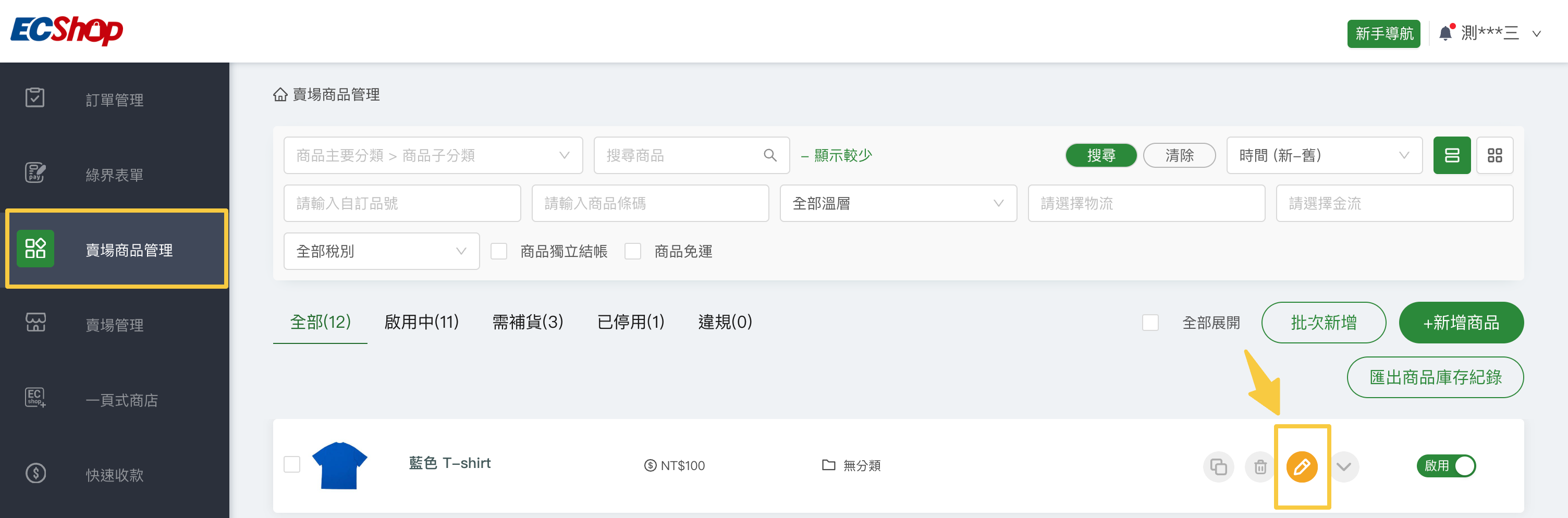
Task: Switch to list view layout
Action: (x=1452, y=155)
